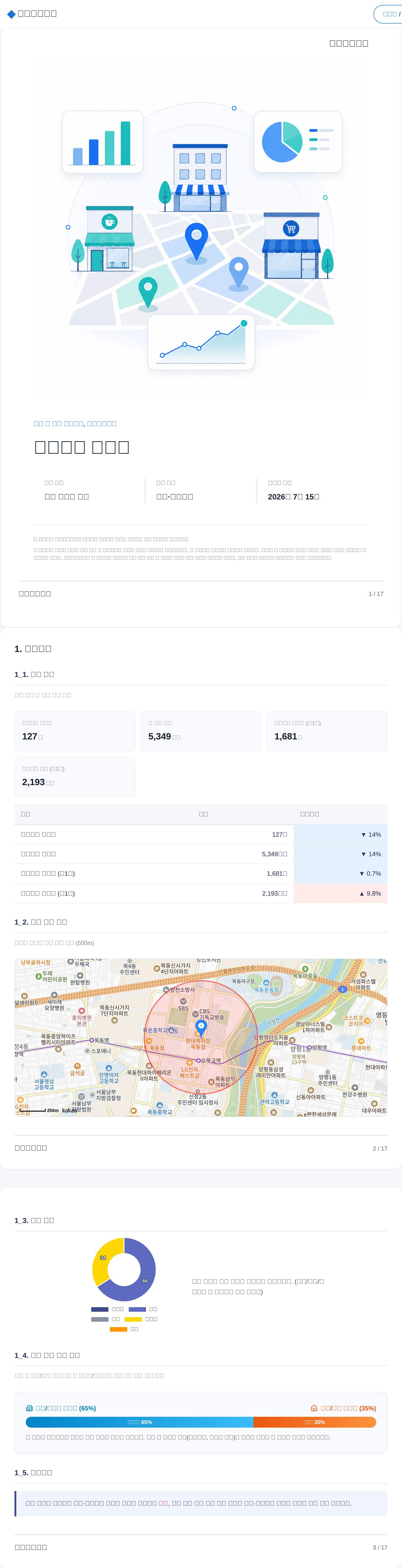Click the 127 stat card

(75, 731)
